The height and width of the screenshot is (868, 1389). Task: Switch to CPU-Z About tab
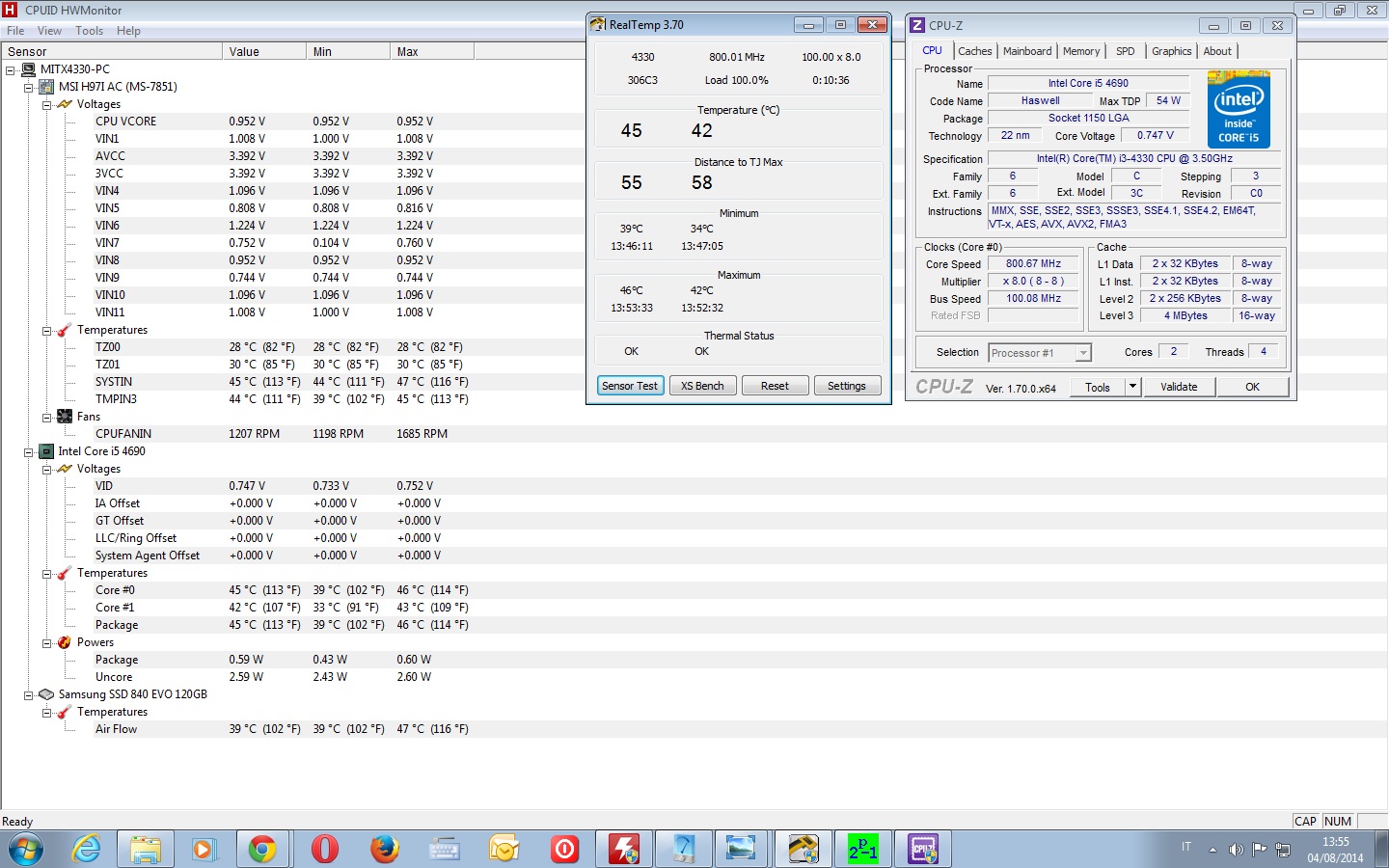(1217, 51)
